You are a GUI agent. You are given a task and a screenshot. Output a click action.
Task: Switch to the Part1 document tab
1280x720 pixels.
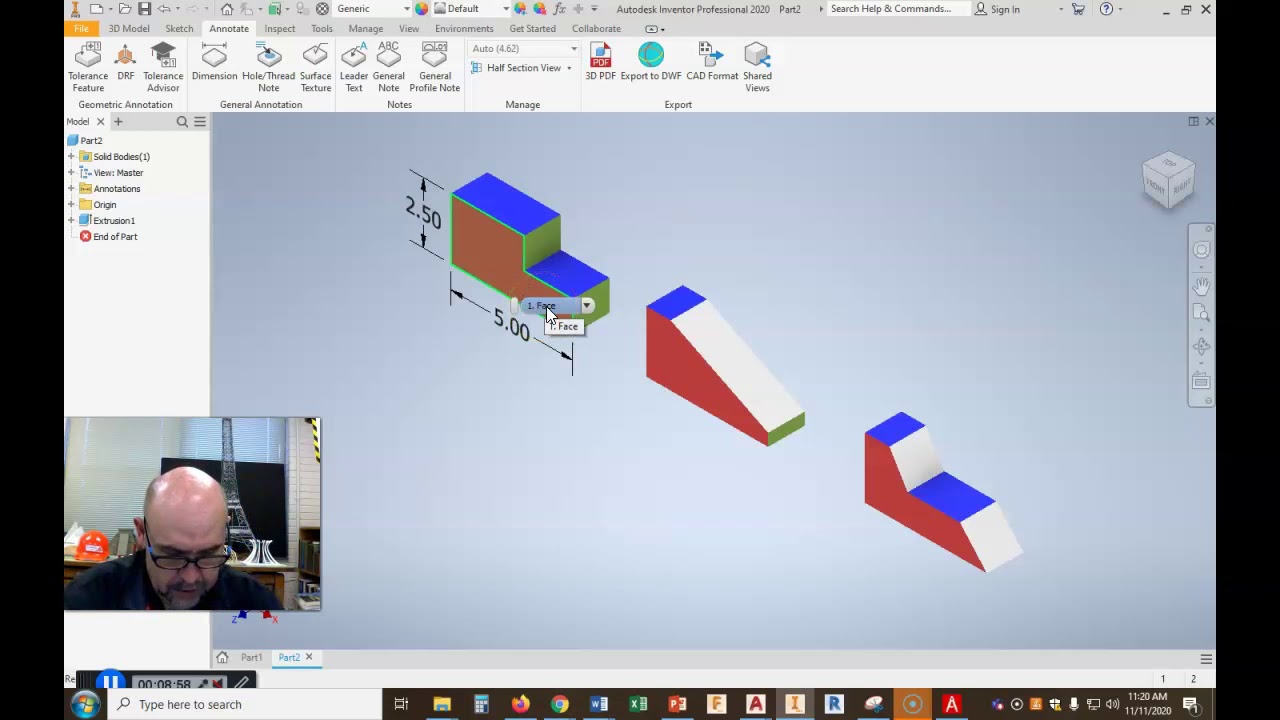click(251, 658)
